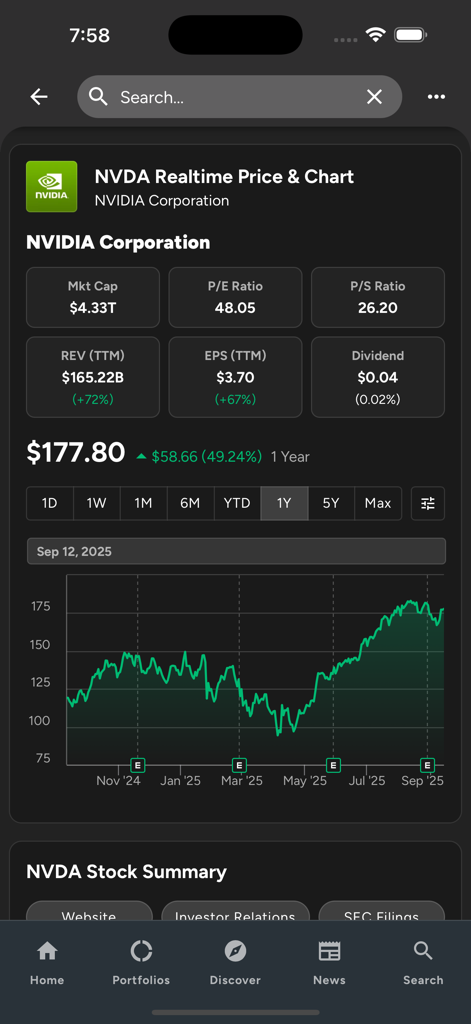Open the three-dot more options menu

(x=436, y=97)
